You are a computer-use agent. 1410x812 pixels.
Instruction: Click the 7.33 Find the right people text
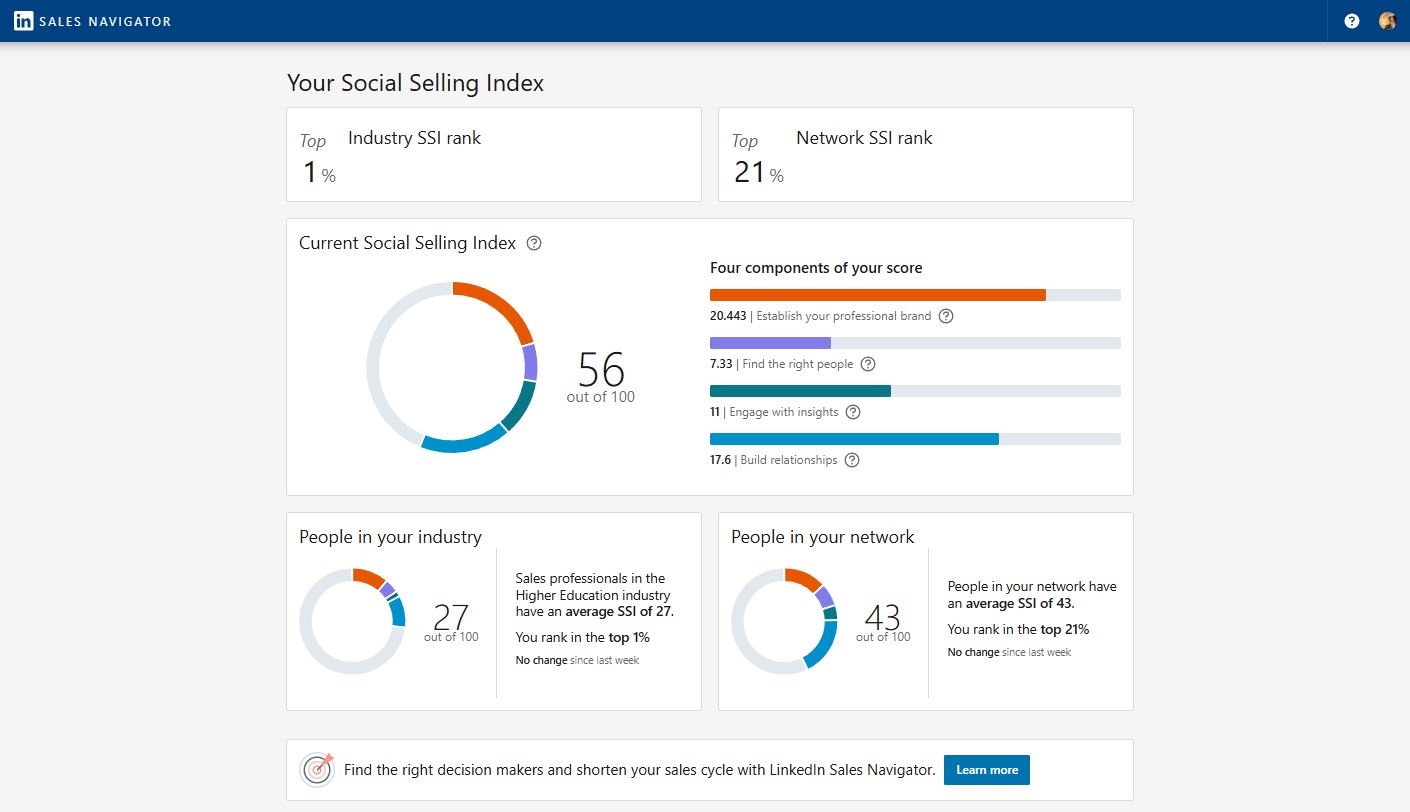[781, 364]
